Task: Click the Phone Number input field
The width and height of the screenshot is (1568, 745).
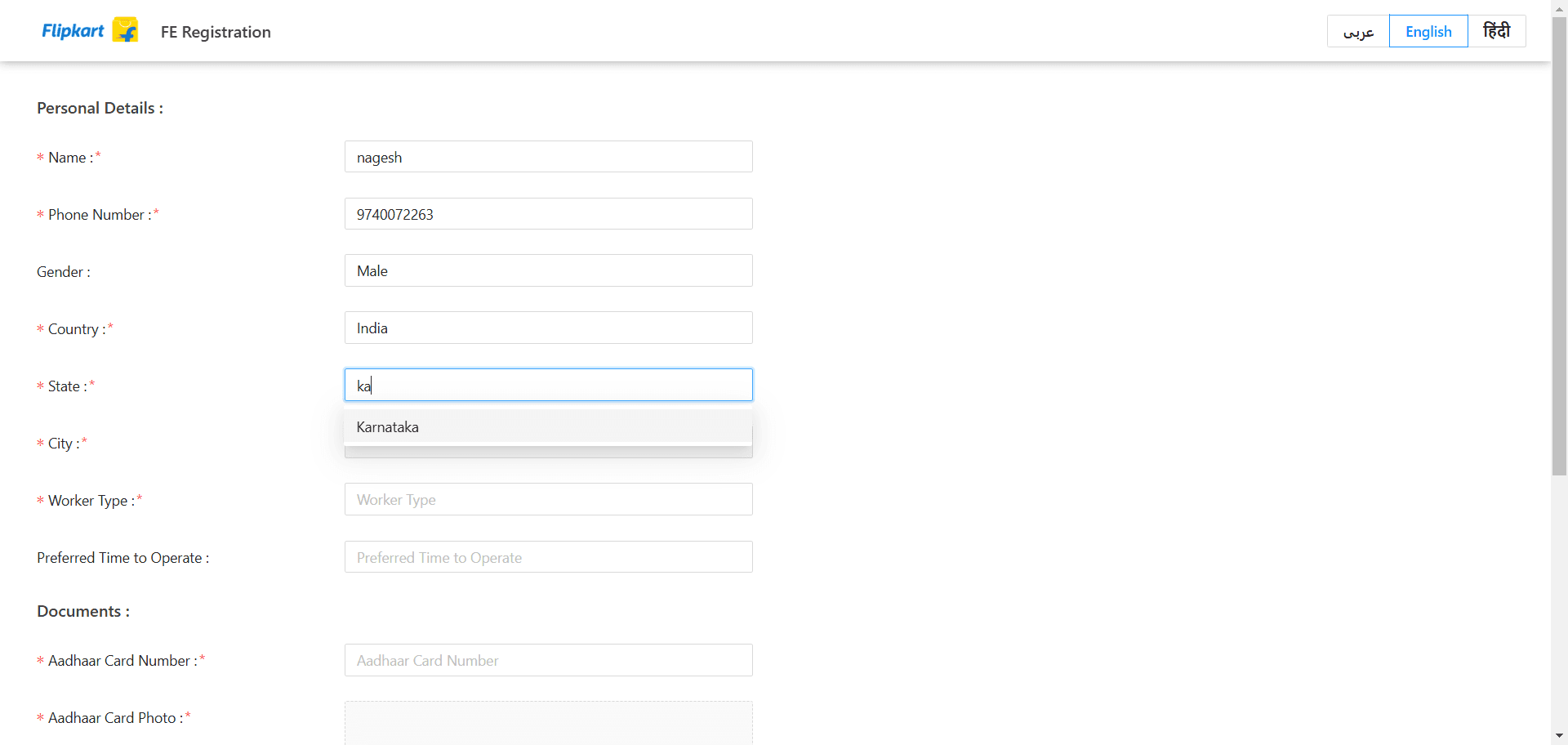Action: [x=548, y=214]
